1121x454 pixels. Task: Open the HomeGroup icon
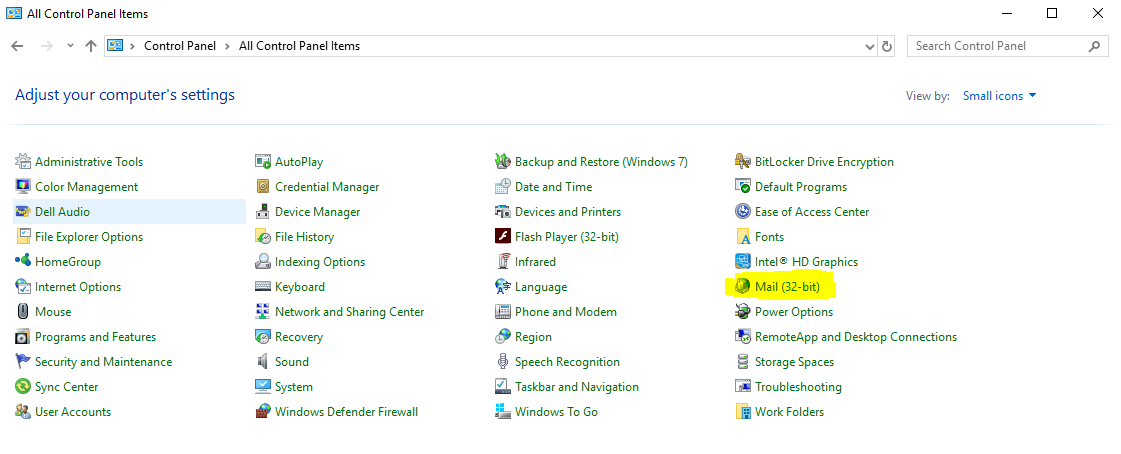point(23,262)
